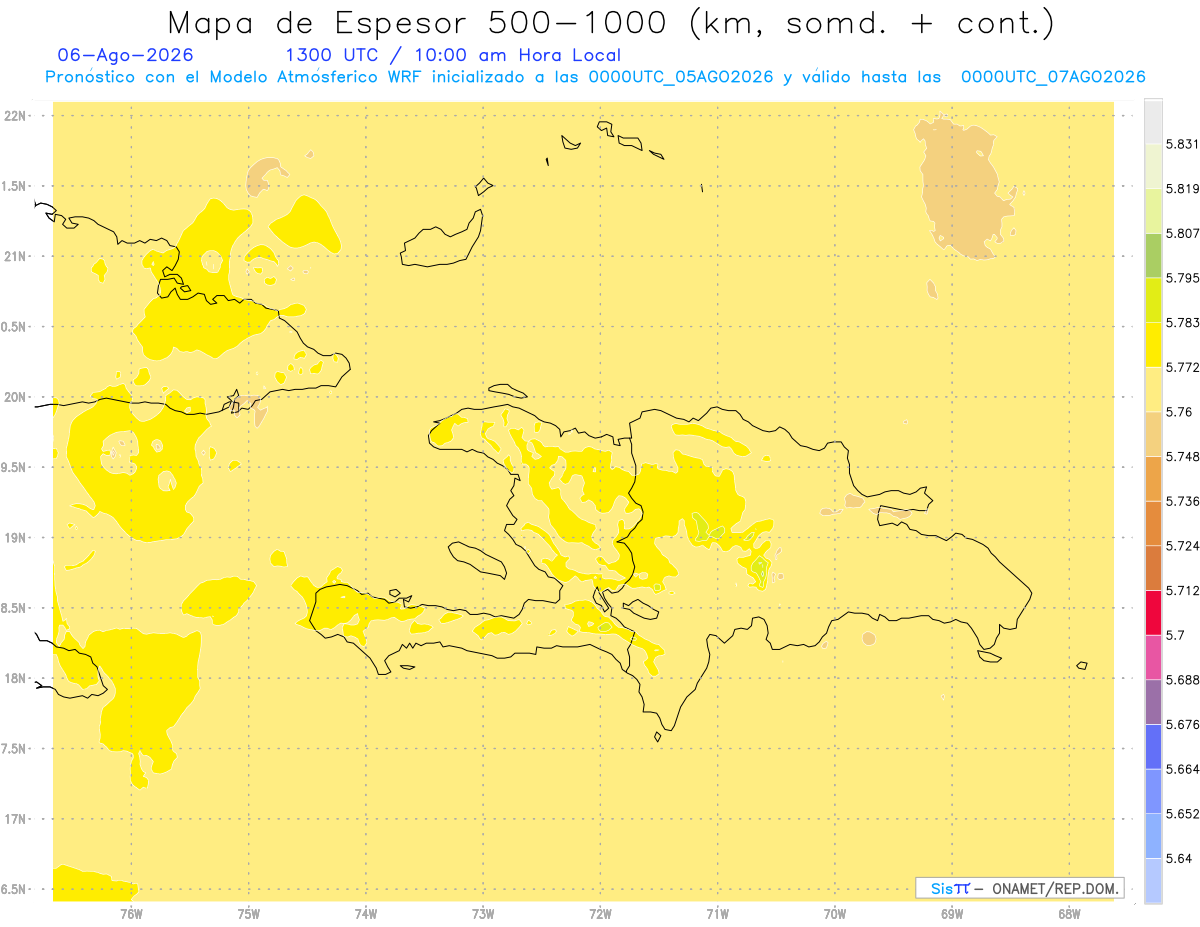Click the longitude label 74W
The height and width of the screenshot is (927, 1200).
pos(366,914)
